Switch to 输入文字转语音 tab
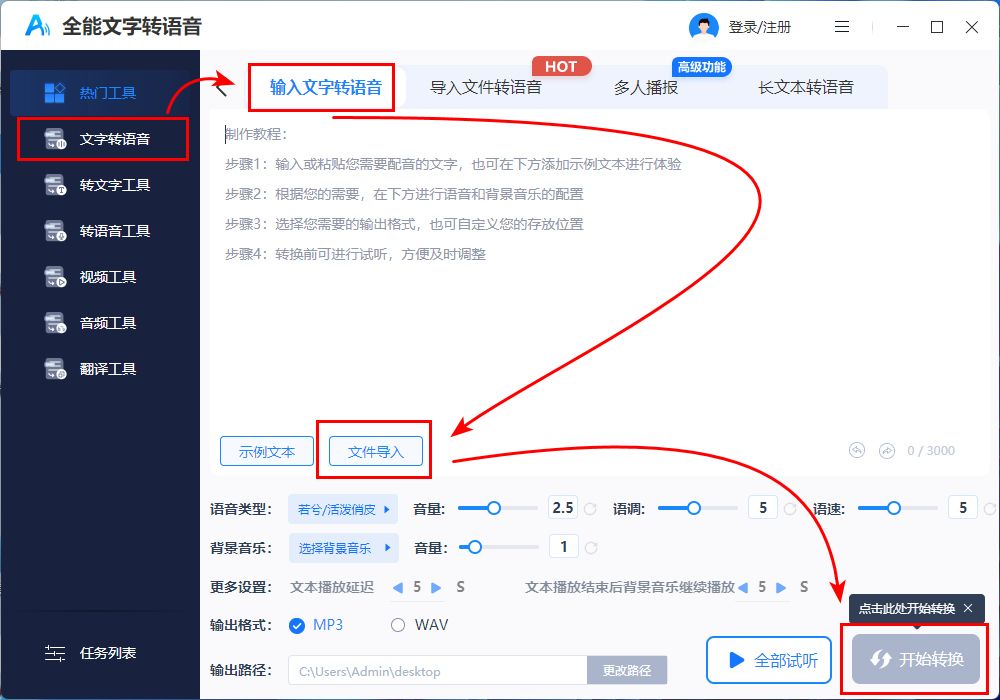This screenshot has height=700, width=1000. pos(325,87)
